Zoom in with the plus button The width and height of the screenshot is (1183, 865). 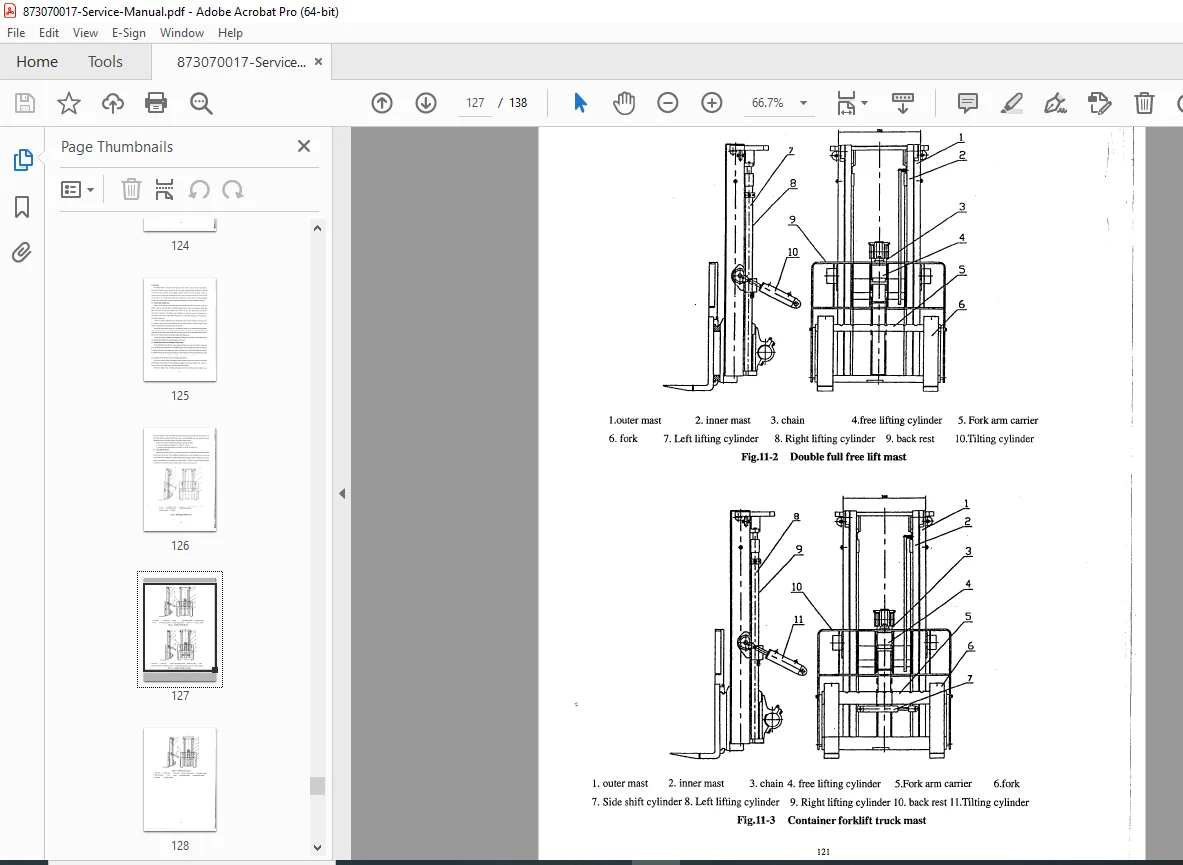pyautogui.click(x=711, y=103)
